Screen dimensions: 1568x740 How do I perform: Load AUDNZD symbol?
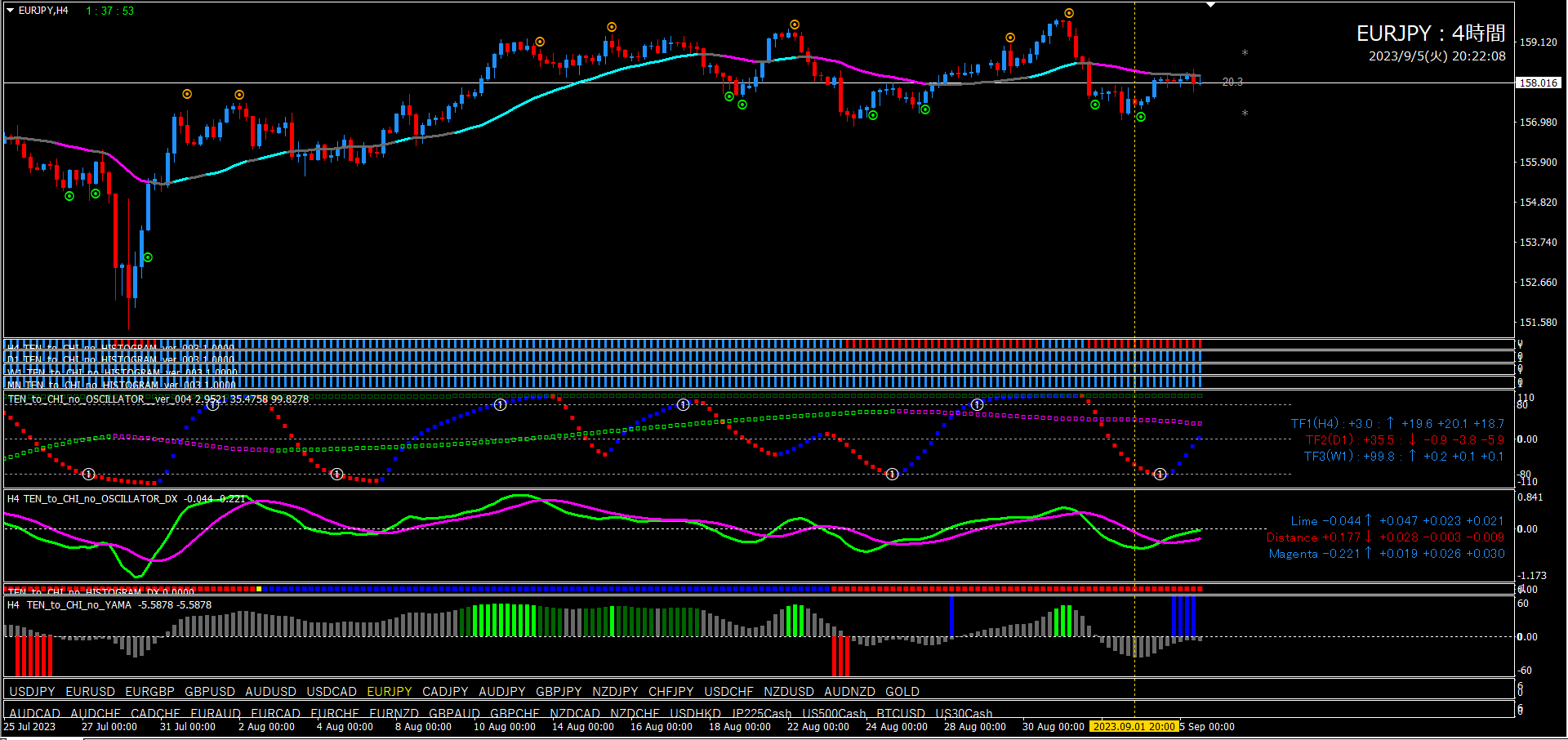coord(849,692)
